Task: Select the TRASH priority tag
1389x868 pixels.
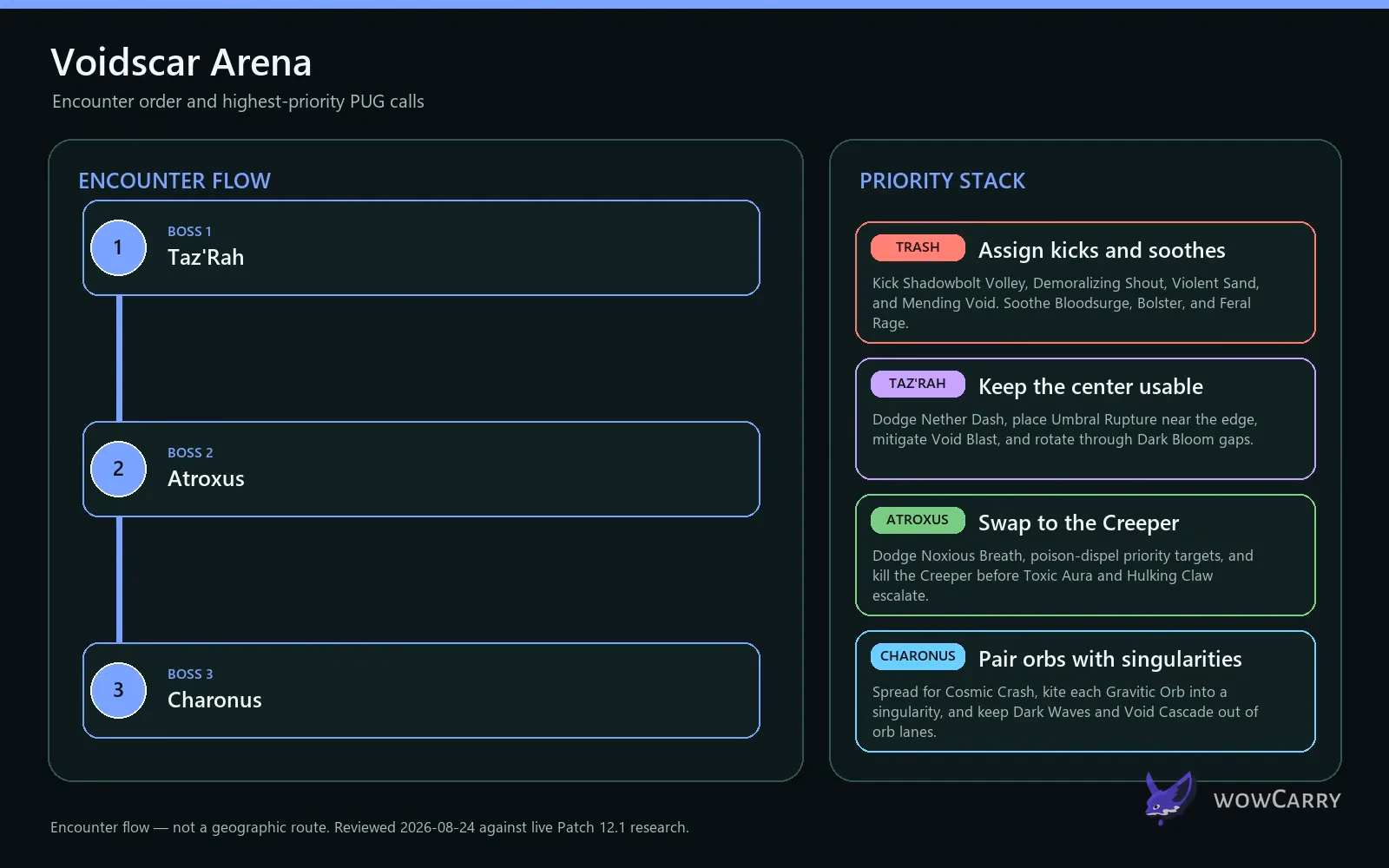Action: click(x=918, y=247)
